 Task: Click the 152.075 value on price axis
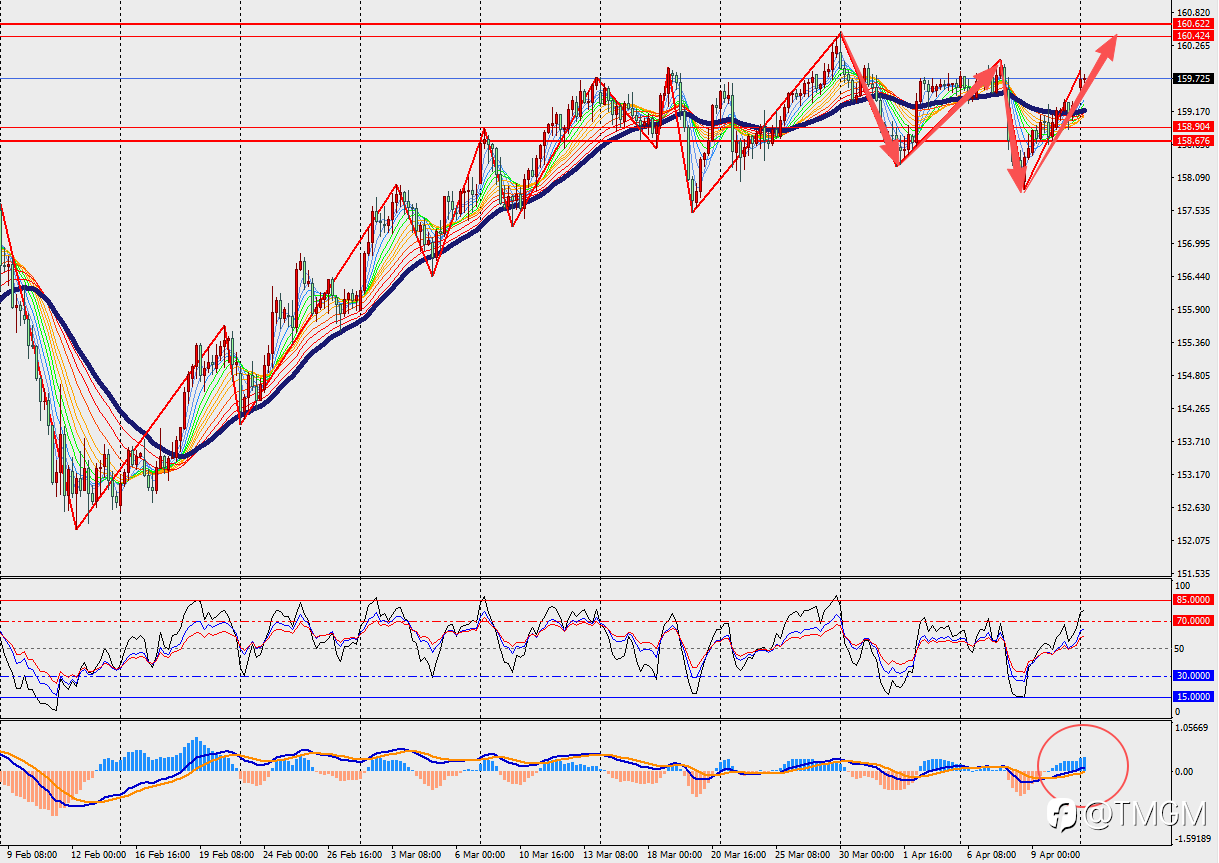1195,541
